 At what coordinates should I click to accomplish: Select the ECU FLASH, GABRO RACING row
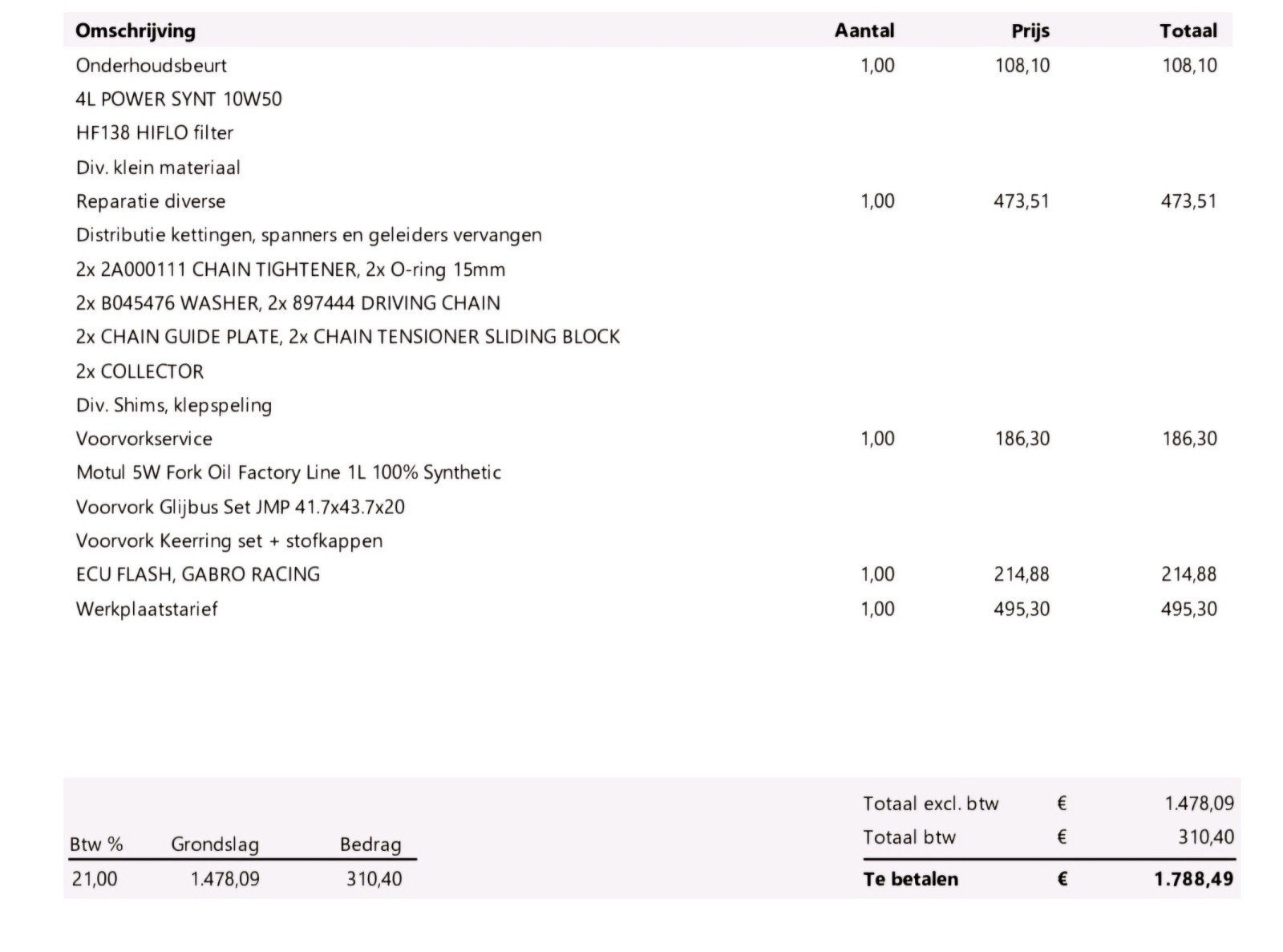pos(646,574)
